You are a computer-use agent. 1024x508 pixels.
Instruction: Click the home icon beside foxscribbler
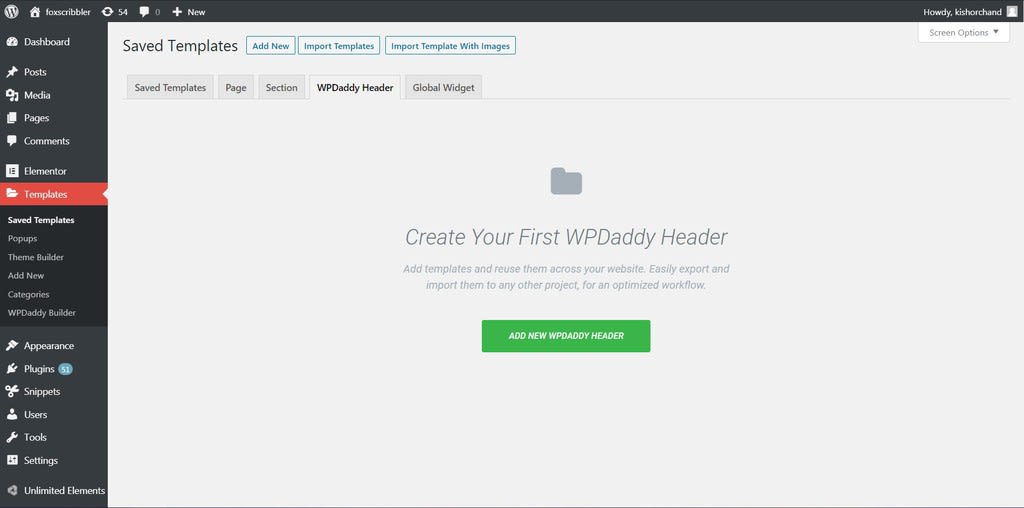coord(35,12)
